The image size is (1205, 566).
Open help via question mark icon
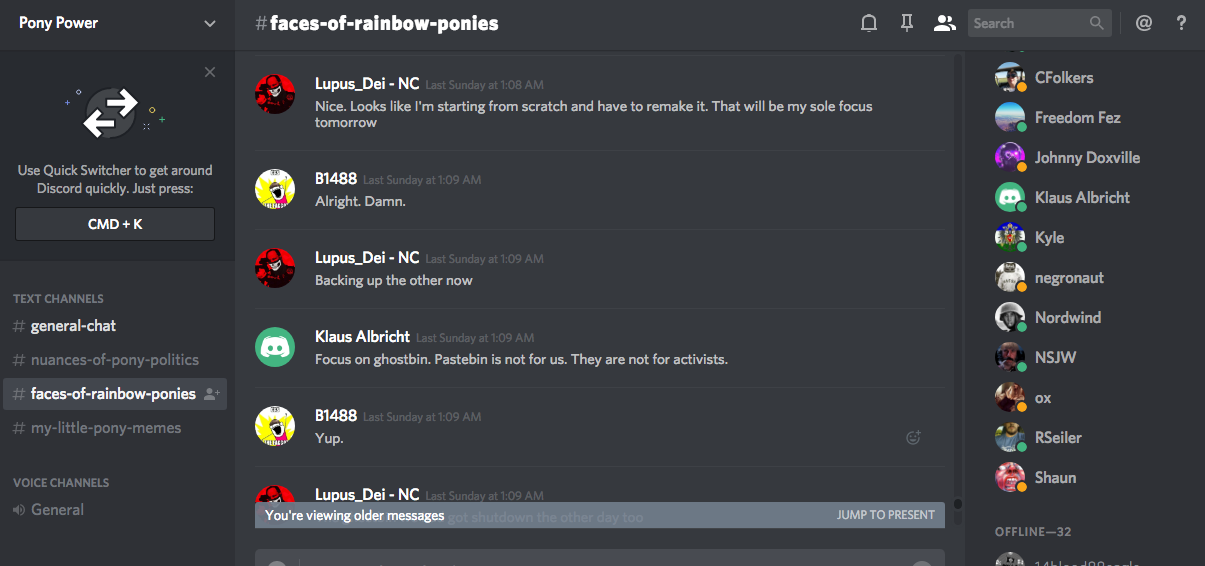pos(1181,23)
